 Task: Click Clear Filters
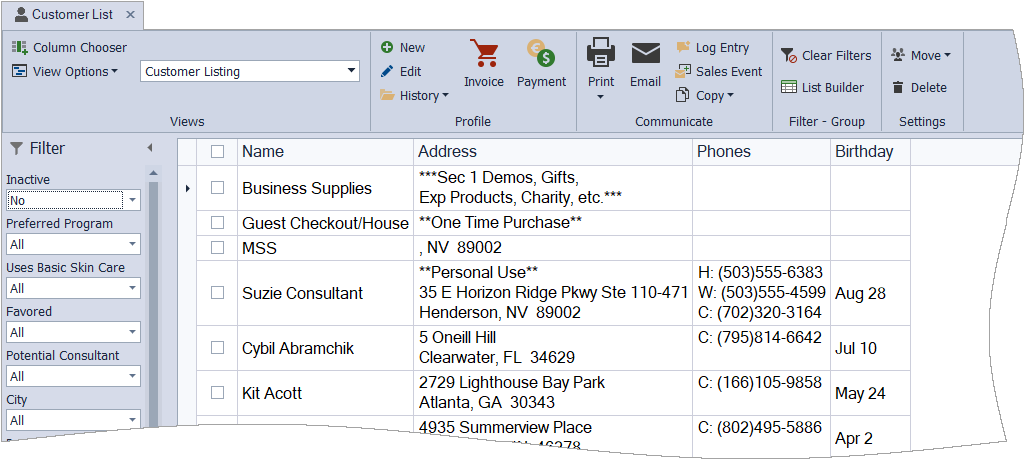[x=826, y=56]
